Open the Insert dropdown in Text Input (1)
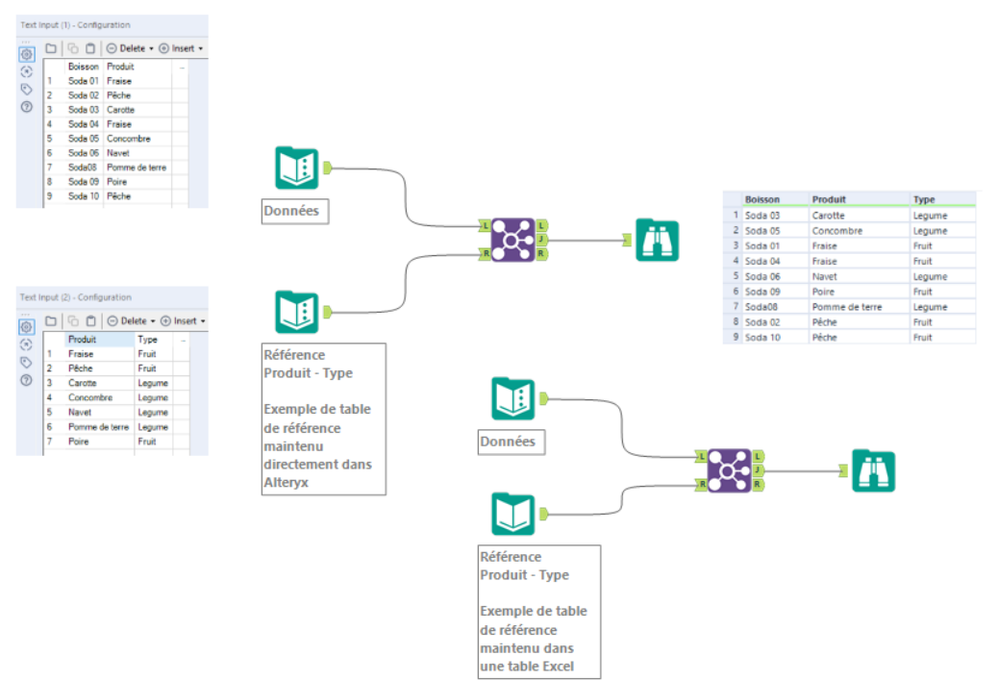This screenshot has width=999, height=687. [x=181, y=48]
